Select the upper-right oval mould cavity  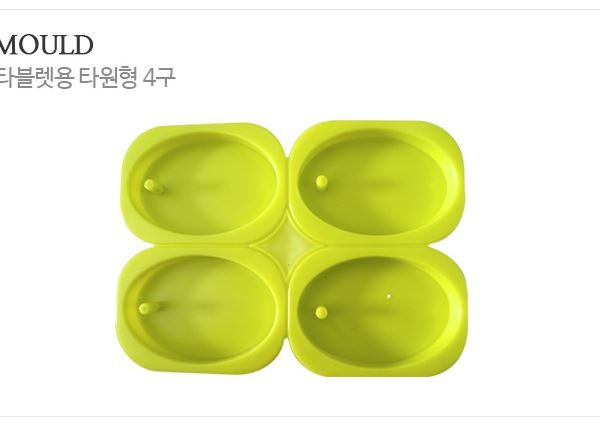click(375, 181)
